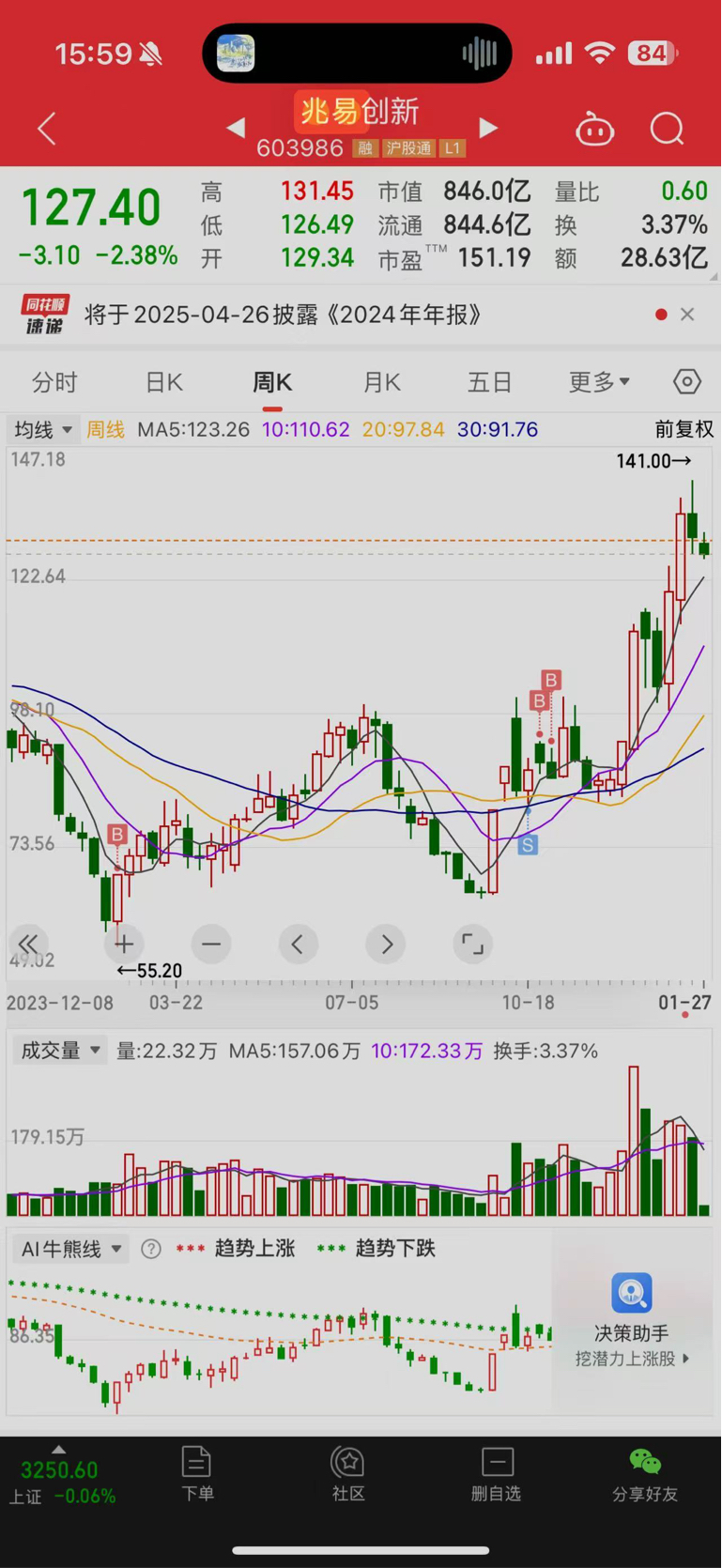Shift chart left with left chevron
The width and height of the screenshot is (722, 1568).
(x=298, y=944)
